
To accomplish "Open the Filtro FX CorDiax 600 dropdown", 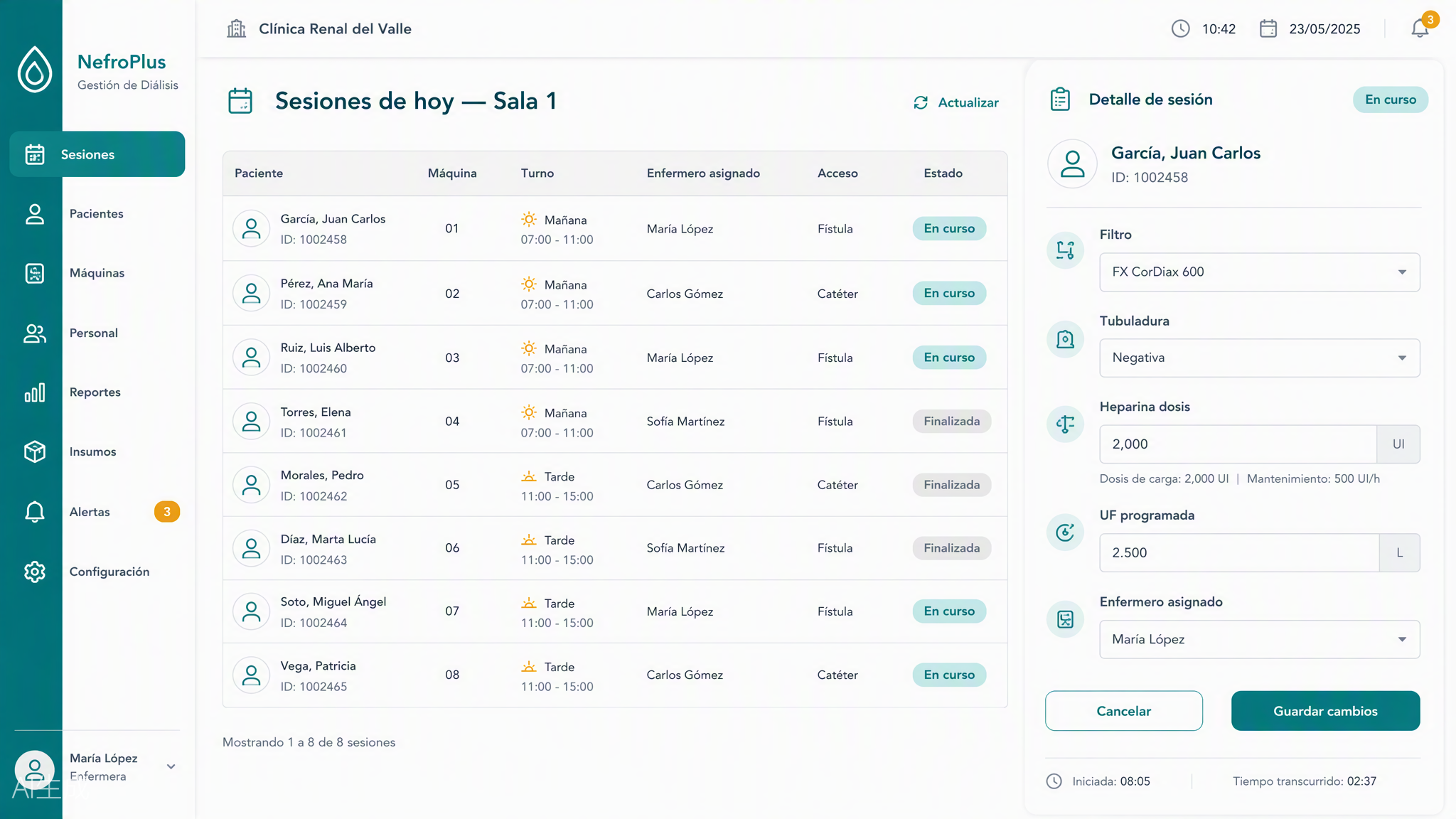I will point(1259,272).
